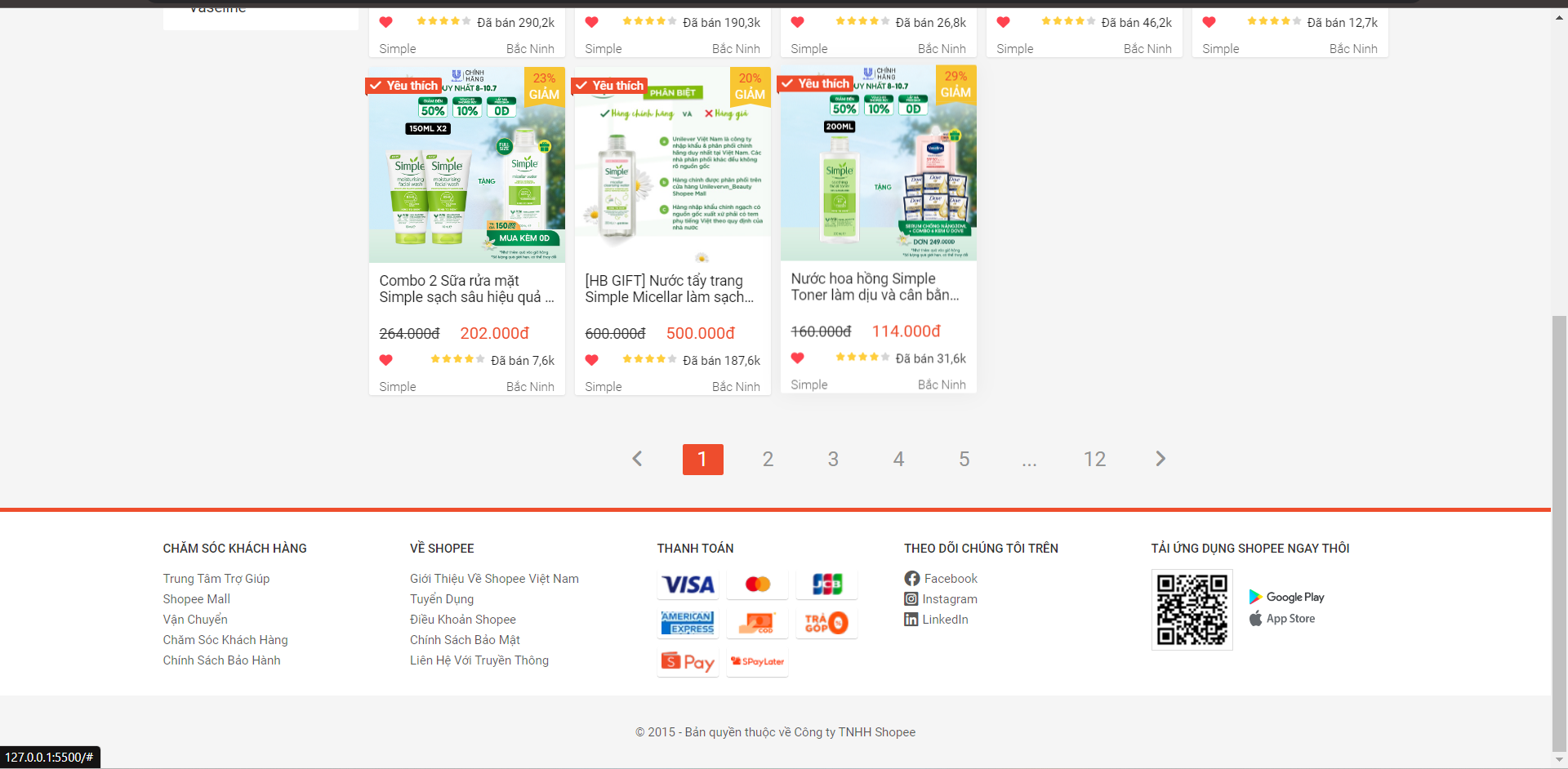The width and height of the screenshot is (1568, 769).
Task: Go back using the left pagination arrow
Action: pos(637,459)
